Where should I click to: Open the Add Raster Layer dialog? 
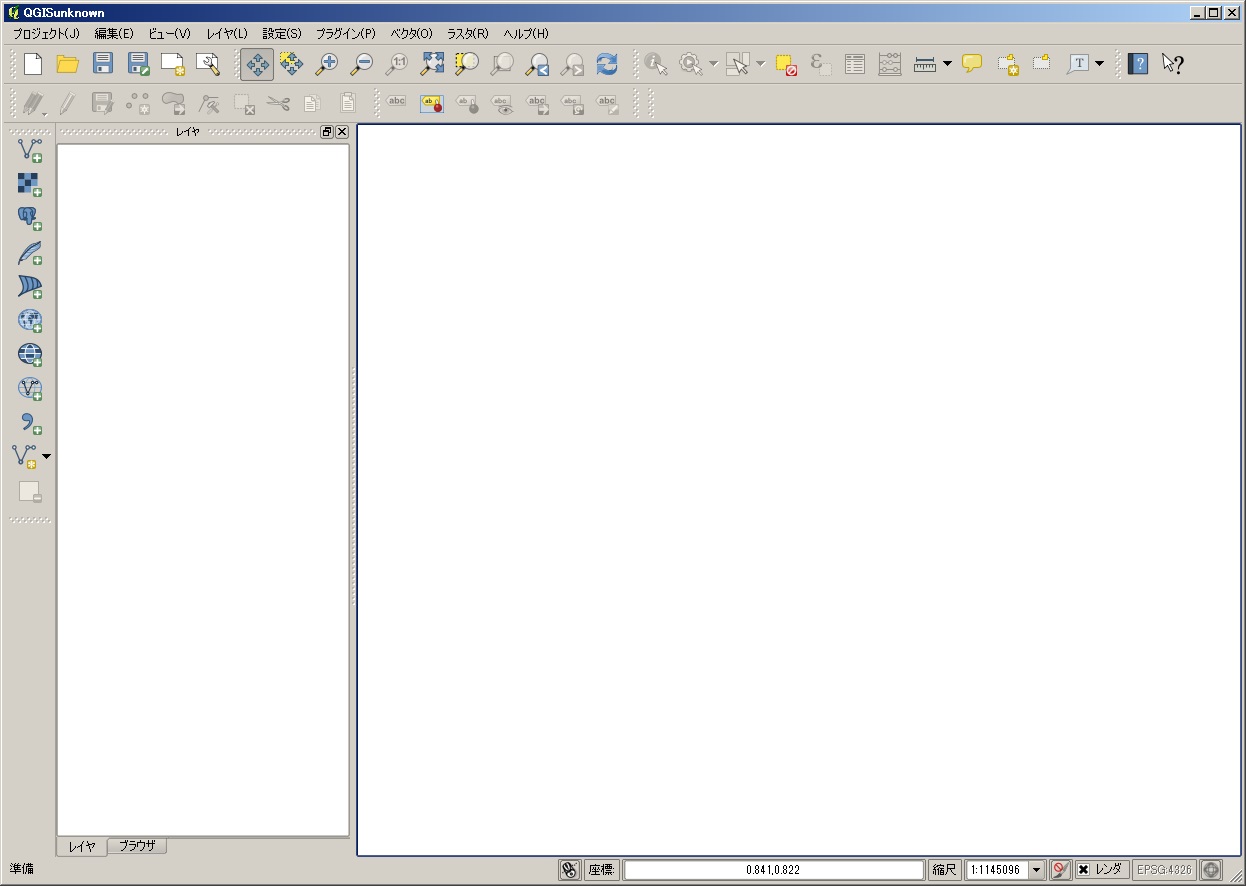29,183
